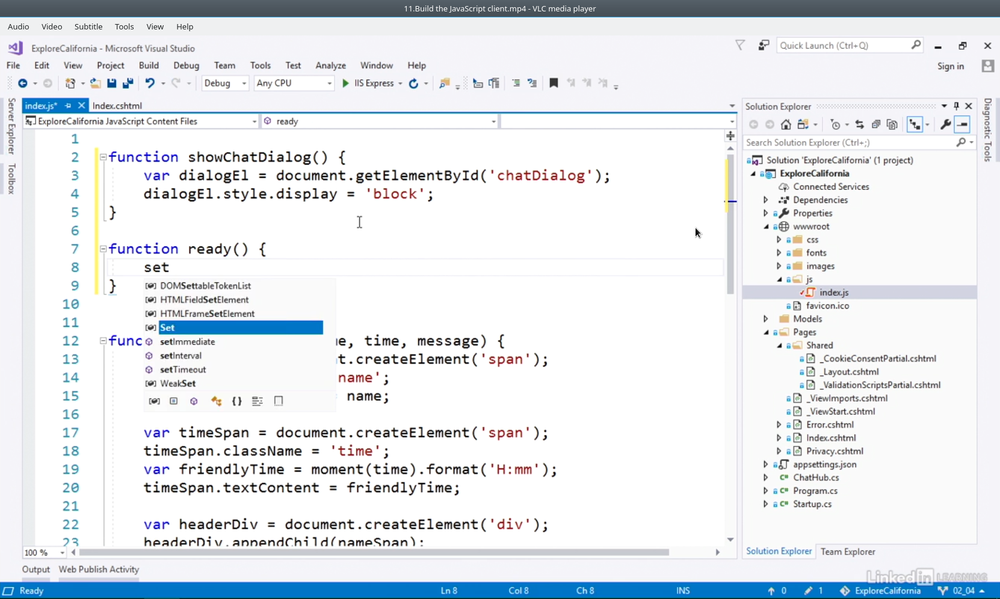Click the comment-out selected lines icon
This screenshot has width=1000, height=599.
pos(516,84)
